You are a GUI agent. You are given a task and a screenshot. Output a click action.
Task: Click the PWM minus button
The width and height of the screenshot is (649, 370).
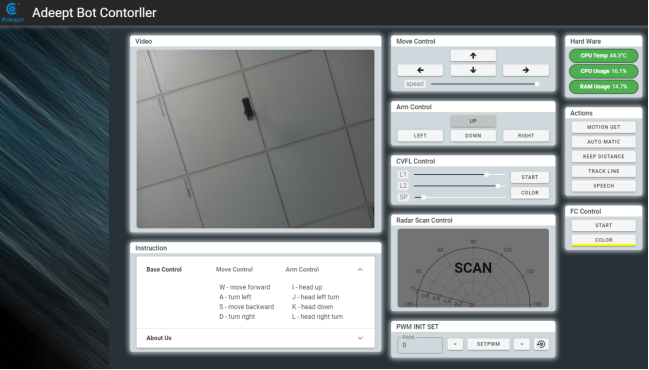coord(455,344)
